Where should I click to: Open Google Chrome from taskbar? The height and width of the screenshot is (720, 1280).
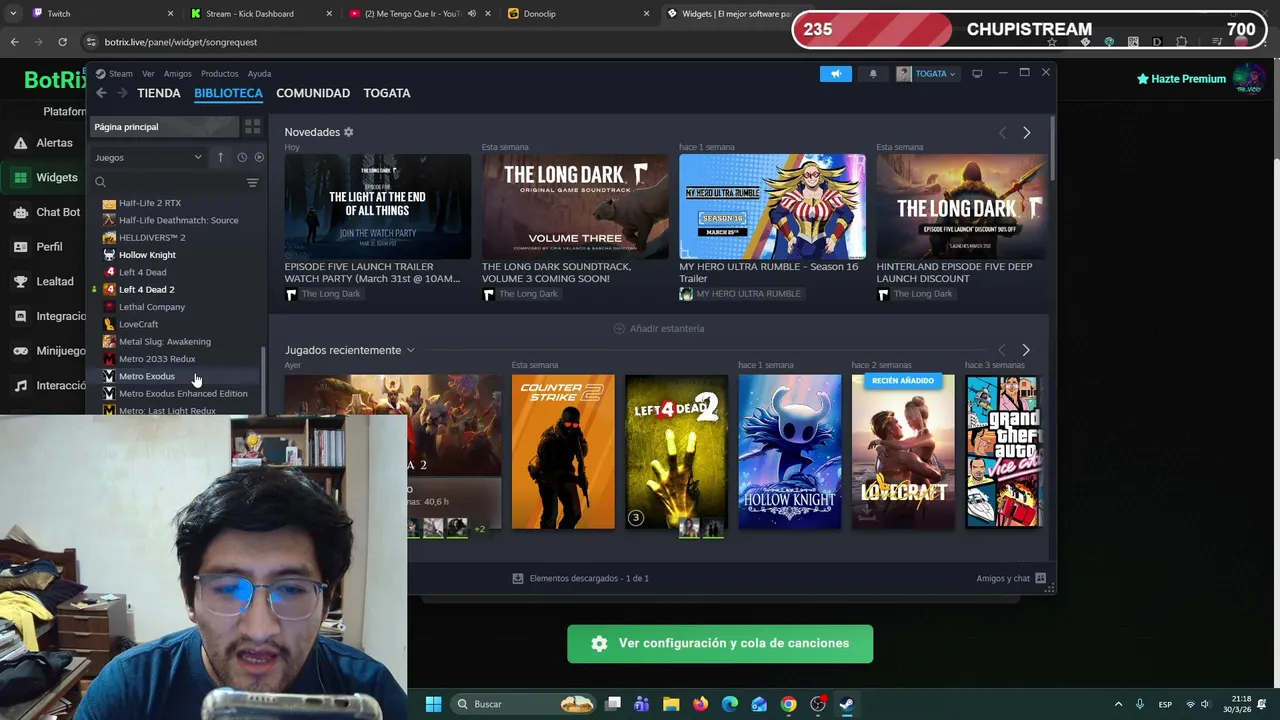pyautogui.click(x=789, y=704)
